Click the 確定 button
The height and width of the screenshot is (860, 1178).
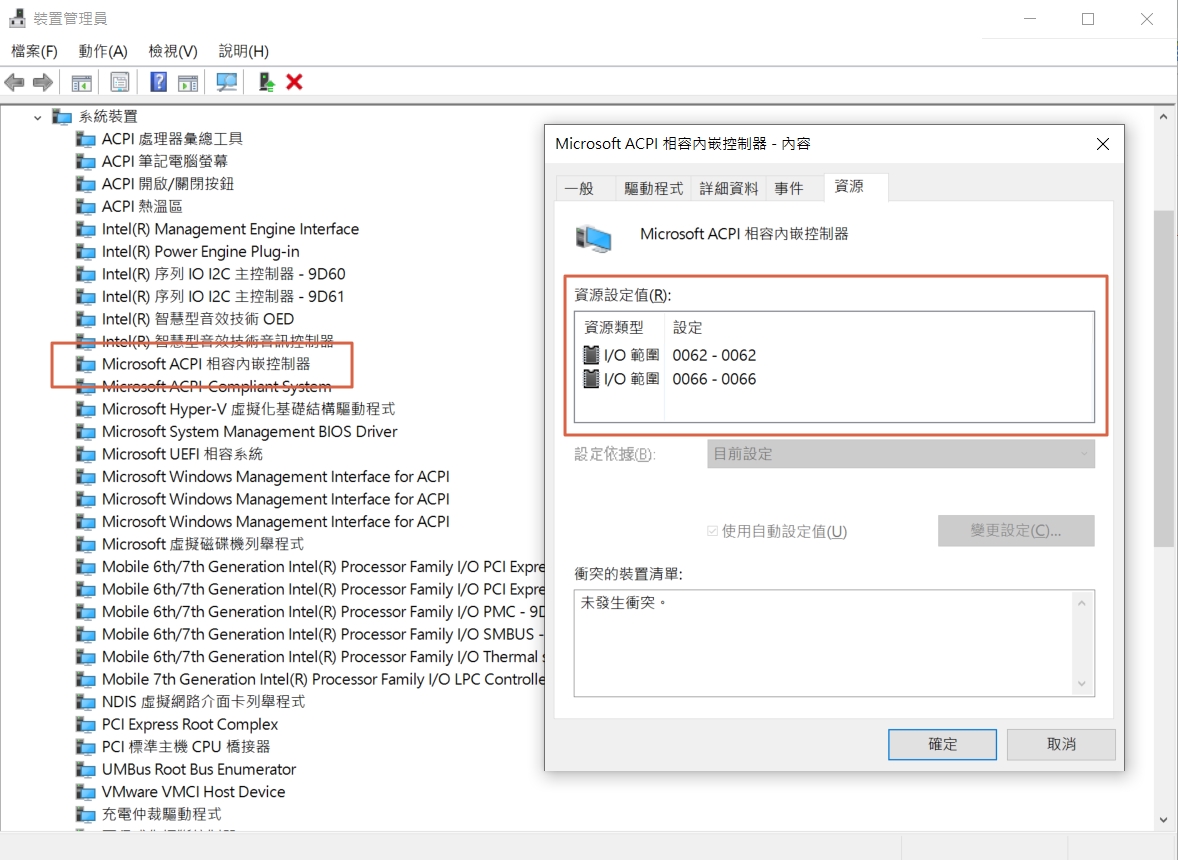tap(941, 744)
